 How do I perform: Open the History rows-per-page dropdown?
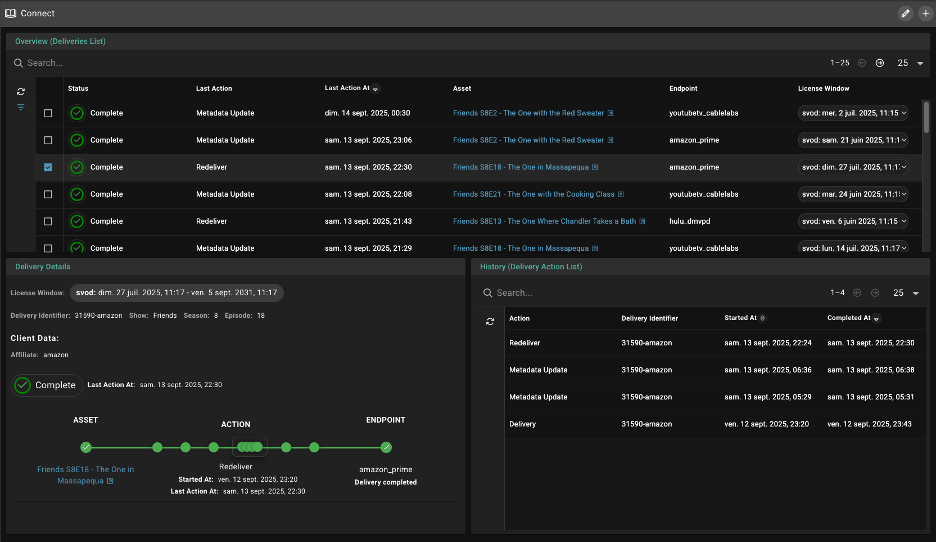pyautogui.click(x=905, y=293)
